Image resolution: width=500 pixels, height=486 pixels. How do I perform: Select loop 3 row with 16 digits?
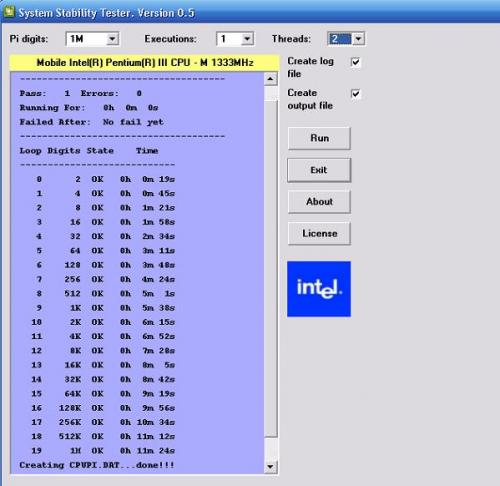pyautogui.click(x=105, y=222)
